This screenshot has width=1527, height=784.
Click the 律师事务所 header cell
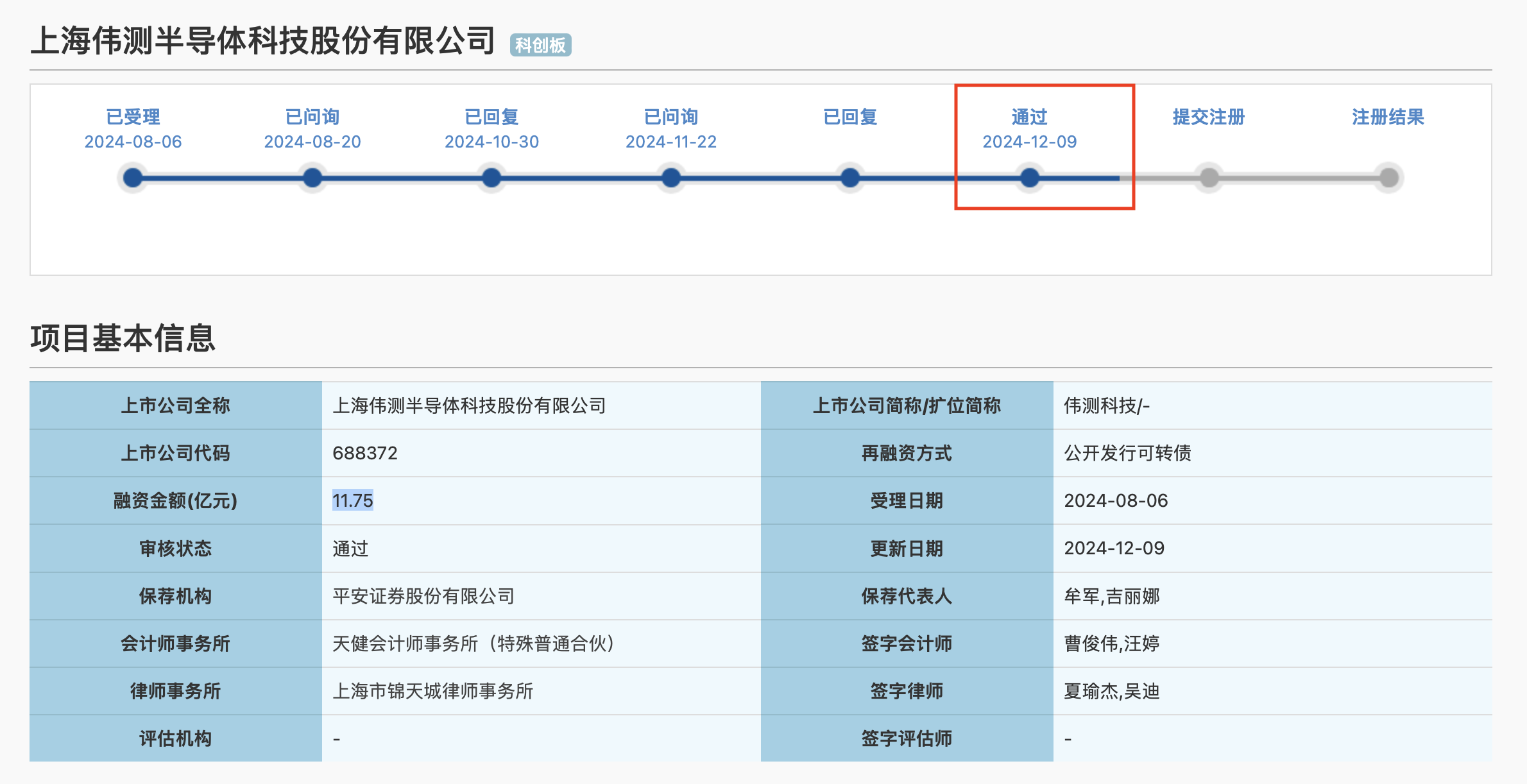(175, 691)
